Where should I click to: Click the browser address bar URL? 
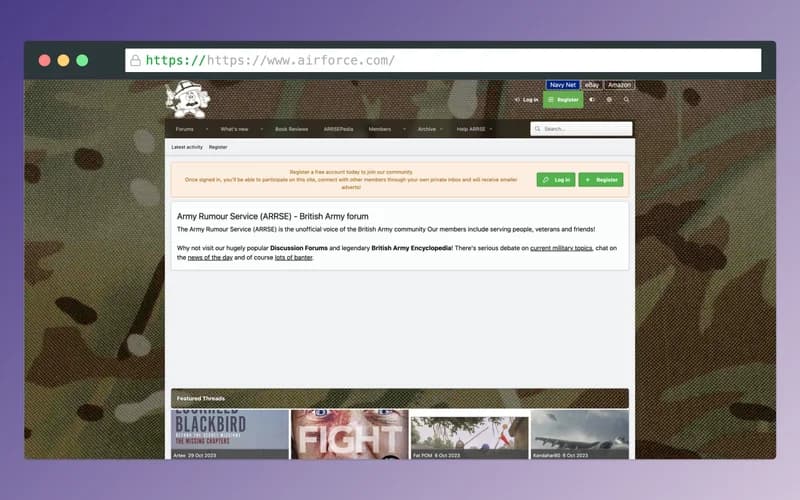[270, 60]
